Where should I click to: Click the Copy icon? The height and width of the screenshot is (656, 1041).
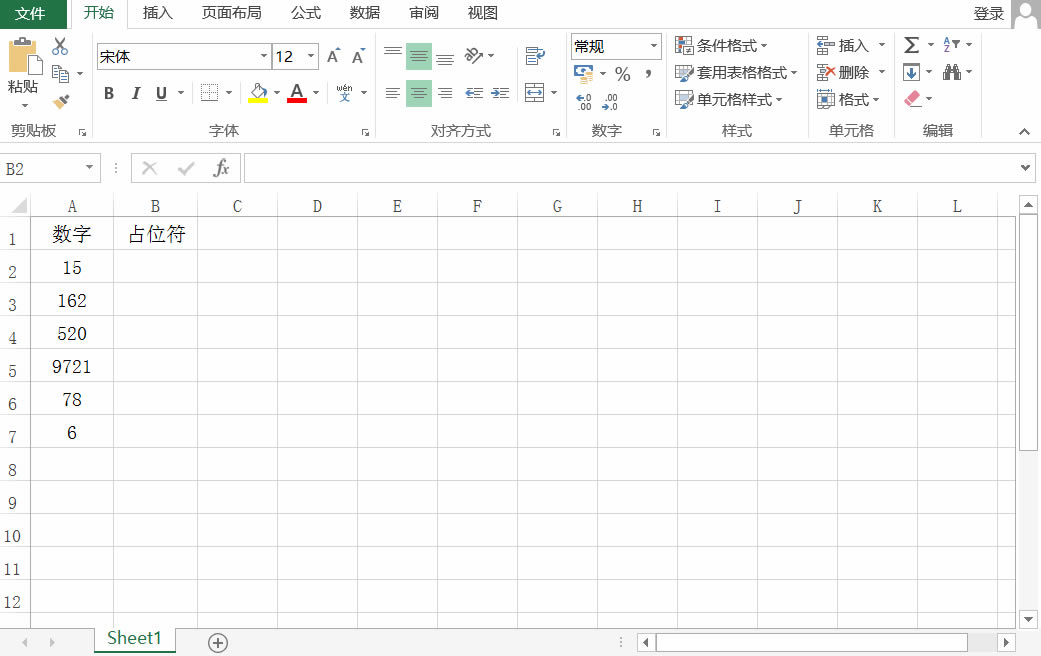[x=60, y=74]
